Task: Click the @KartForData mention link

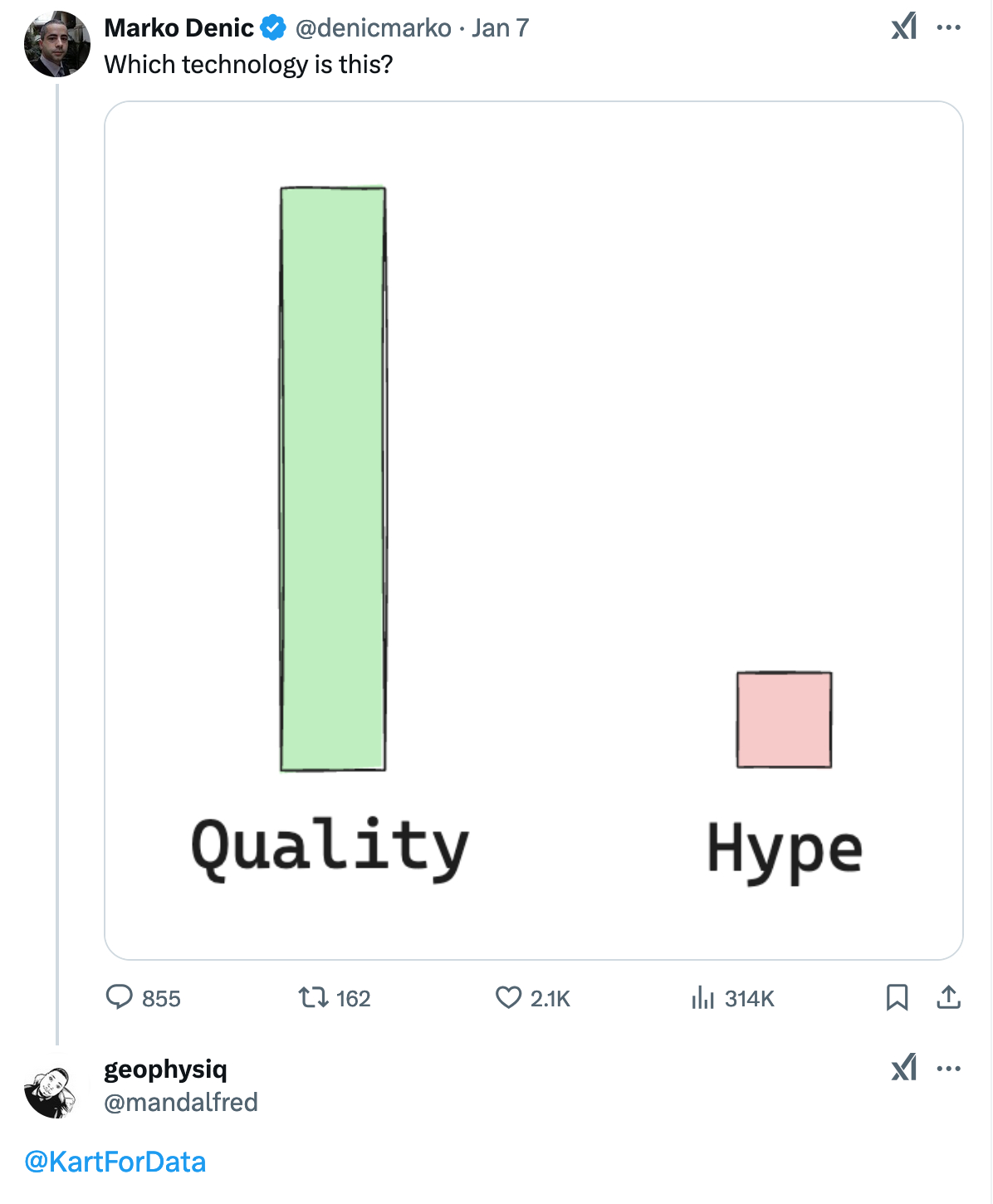Action: point(115,1162)
